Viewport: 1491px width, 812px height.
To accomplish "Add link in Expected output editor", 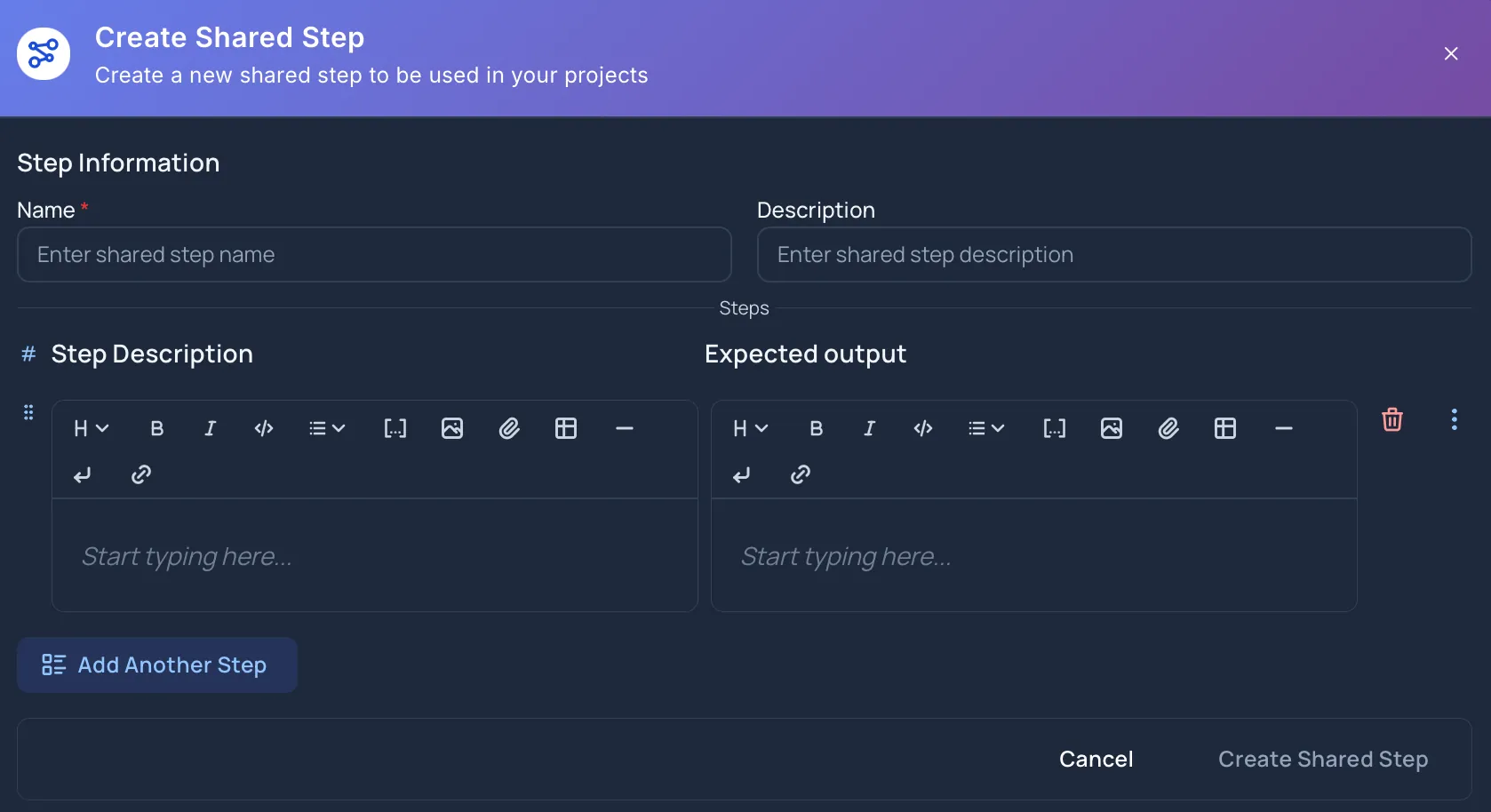I will click(801, 474).
